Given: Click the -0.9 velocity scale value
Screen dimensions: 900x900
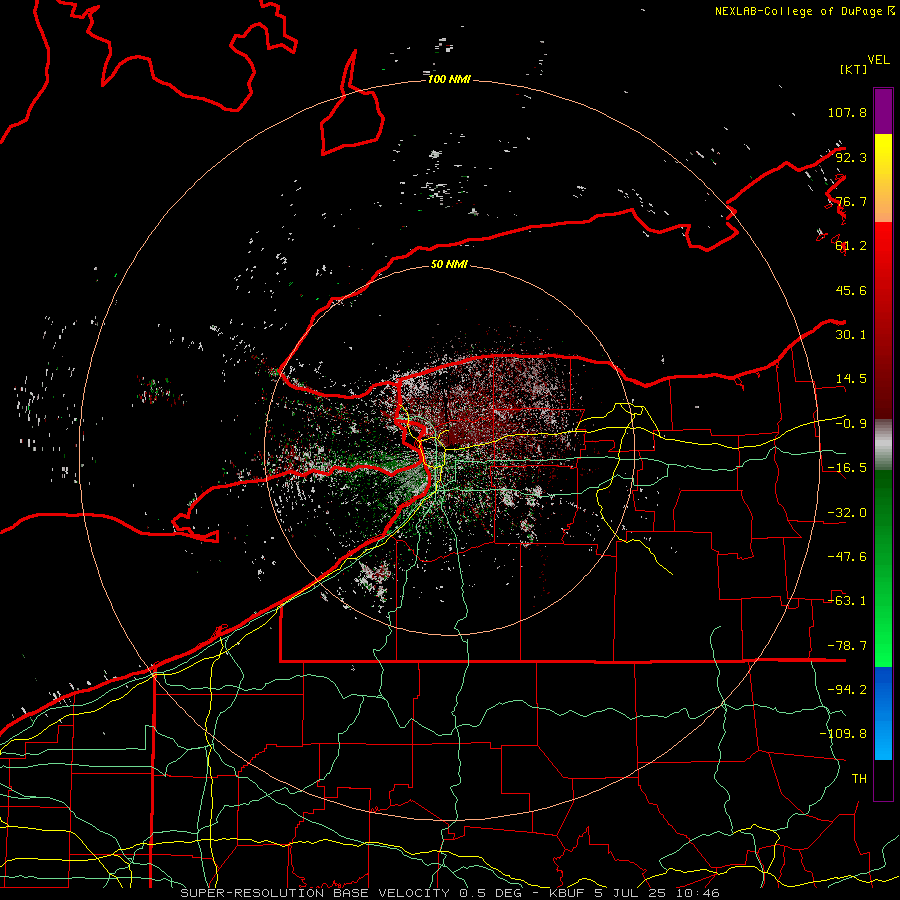Looking at the screenshot, I should pos(851,424).
